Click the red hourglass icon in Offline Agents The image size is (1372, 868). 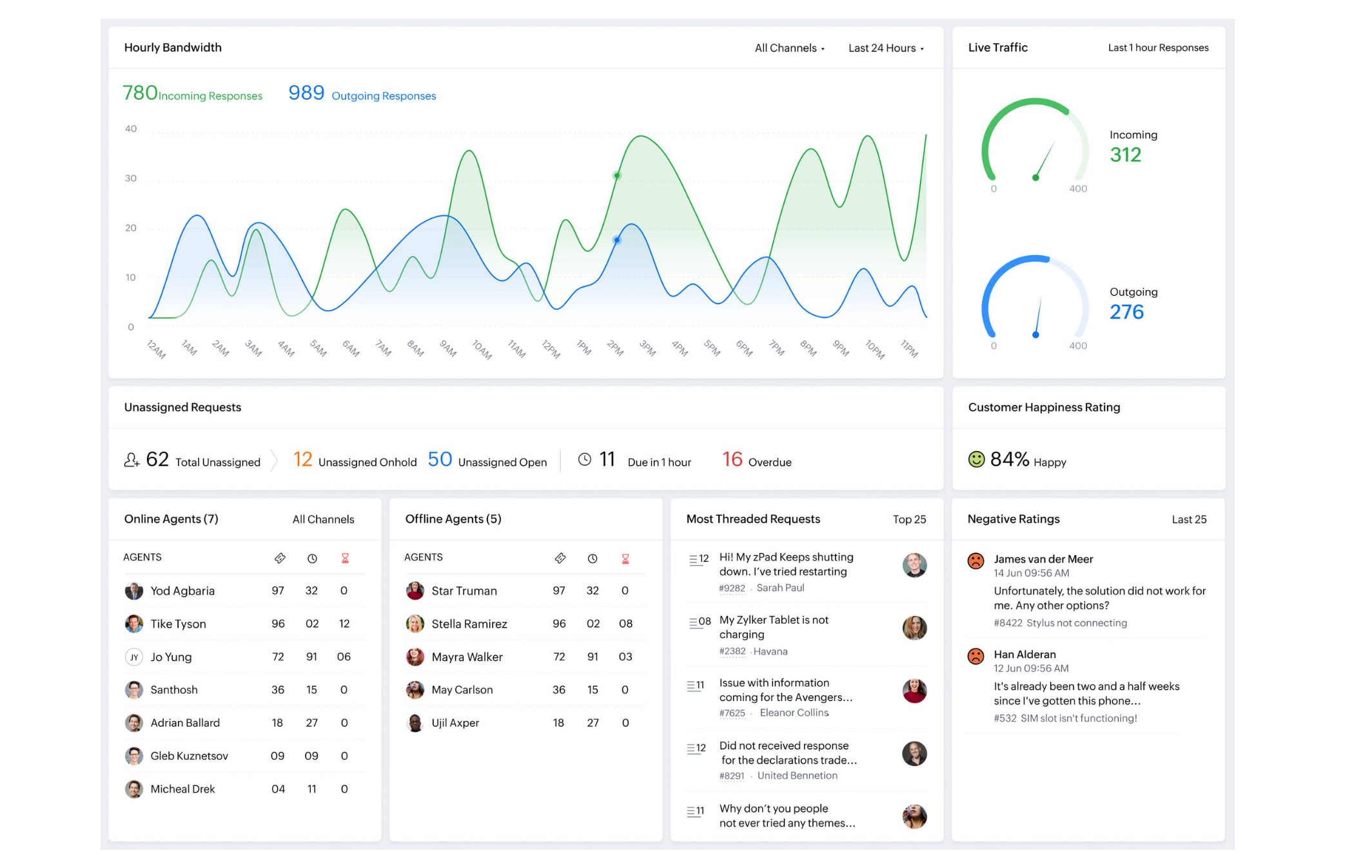625,558
